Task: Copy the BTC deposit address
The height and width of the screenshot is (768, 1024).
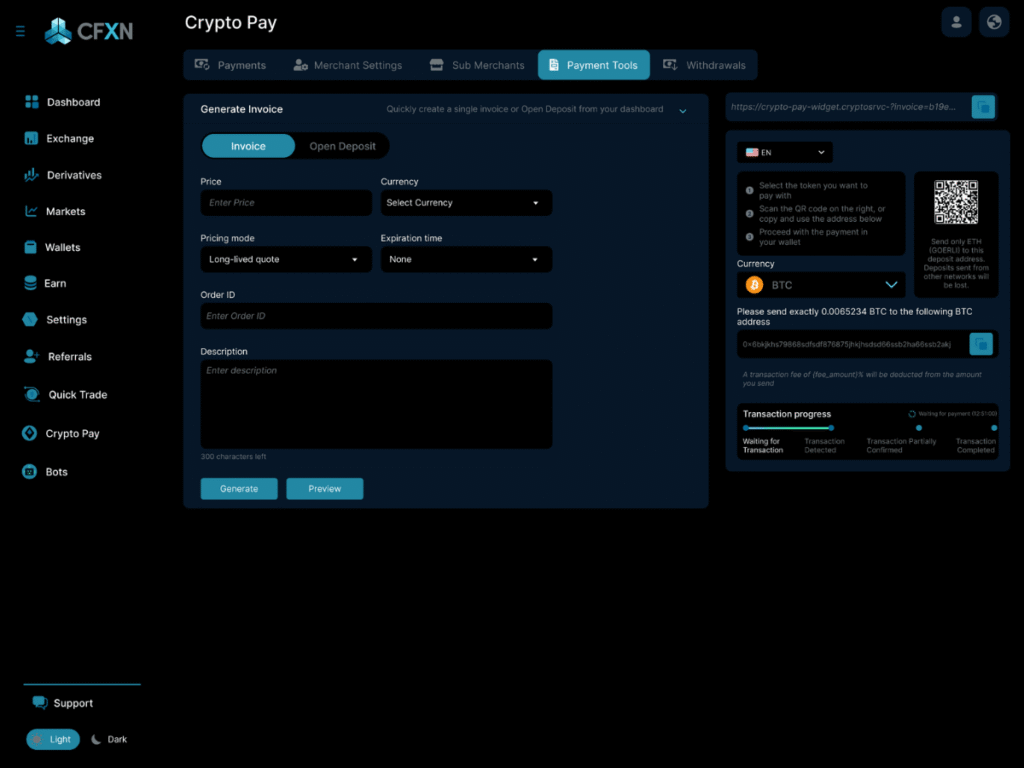Action: (x=981, y=344)
